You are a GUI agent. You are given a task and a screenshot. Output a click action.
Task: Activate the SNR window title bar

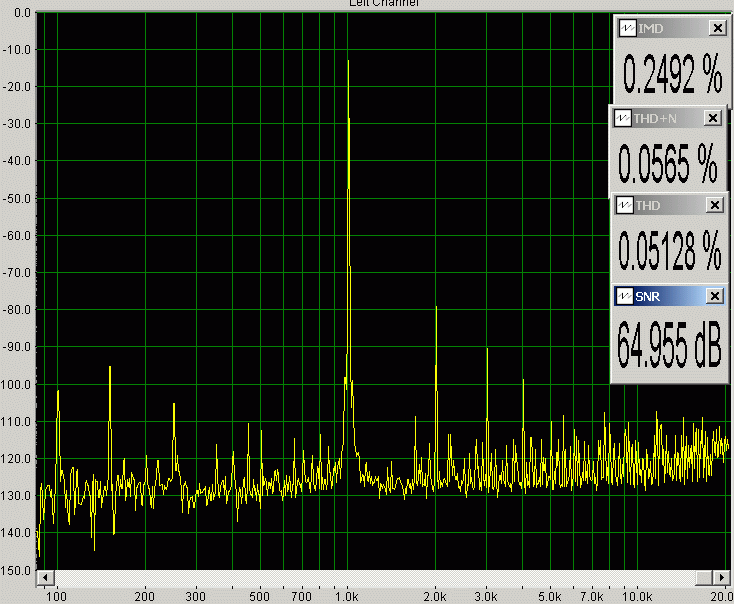click(670, 296)
